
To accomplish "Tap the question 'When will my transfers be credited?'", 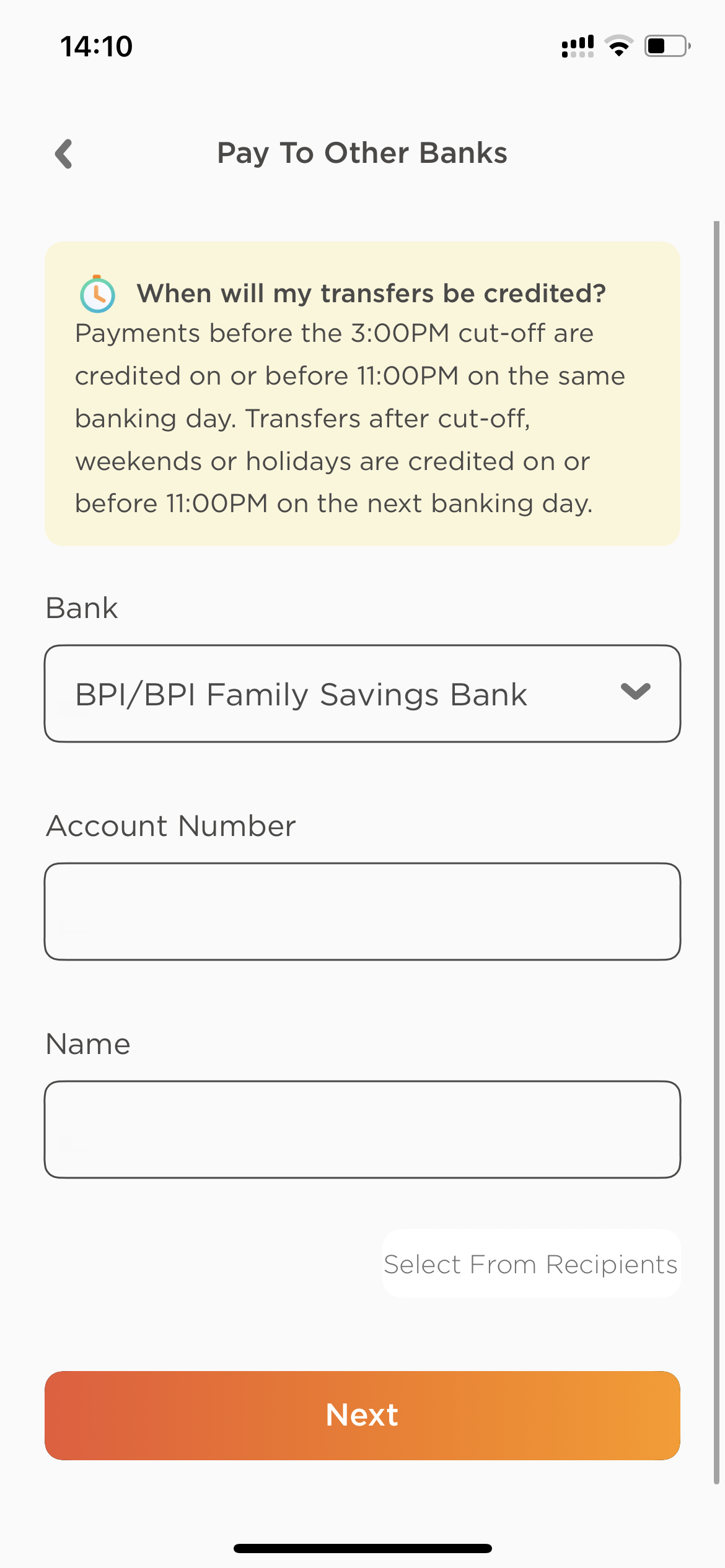I will pos(372,293).
